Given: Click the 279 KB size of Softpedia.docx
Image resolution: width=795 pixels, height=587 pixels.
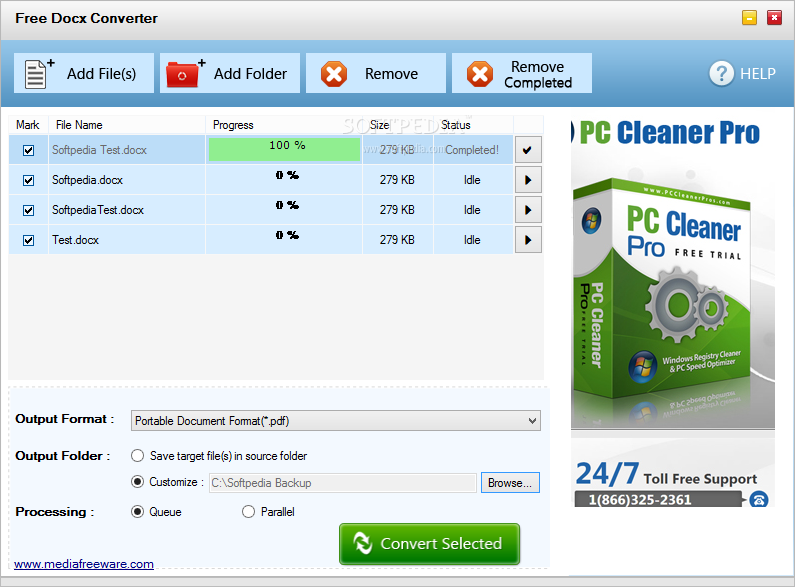Looking at the screenshot, I should click(397, 180).
